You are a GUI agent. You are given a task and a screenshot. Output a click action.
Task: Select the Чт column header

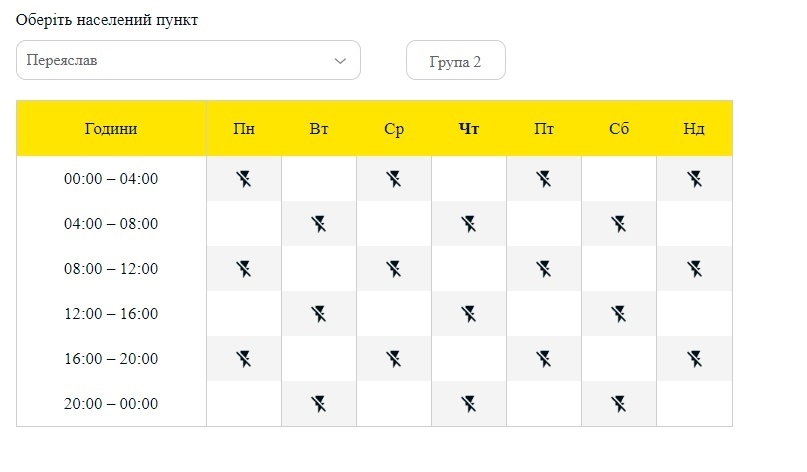(469, 128)
